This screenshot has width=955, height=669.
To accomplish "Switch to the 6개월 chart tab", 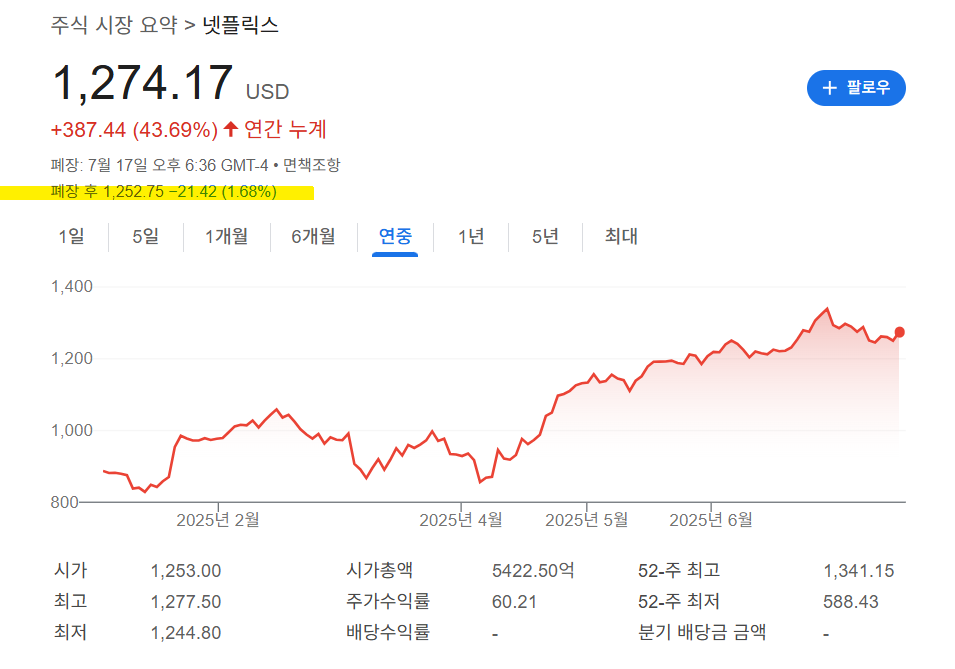I will 313,236.
